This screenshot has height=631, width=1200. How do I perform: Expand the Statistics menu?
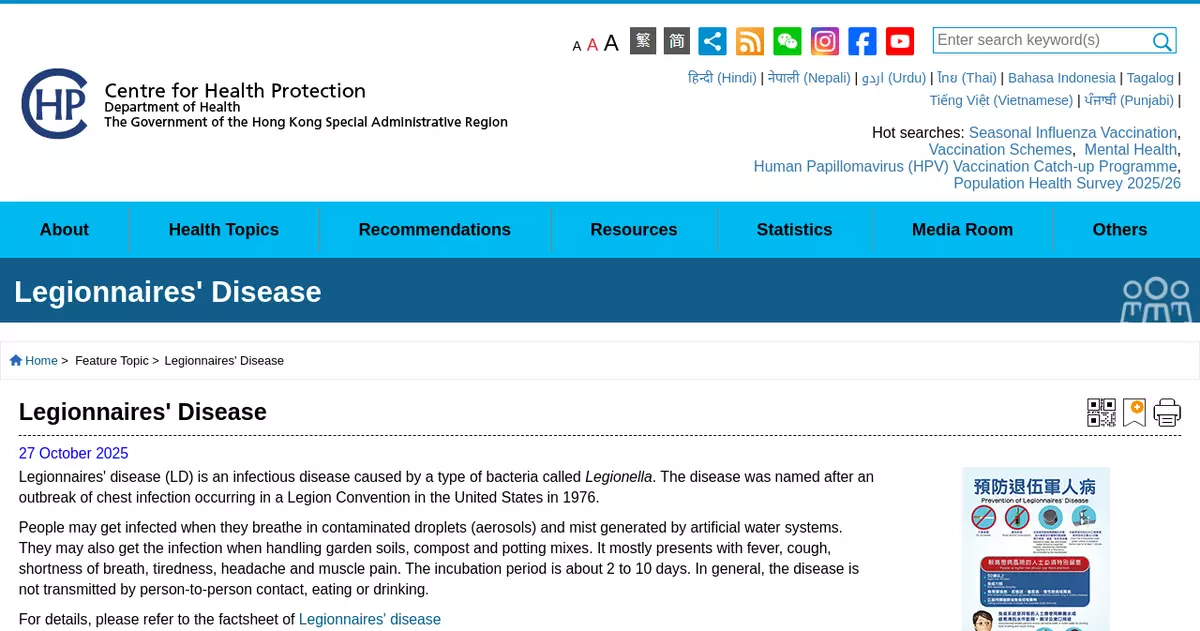pyautogui.click(x=794, y=230)
